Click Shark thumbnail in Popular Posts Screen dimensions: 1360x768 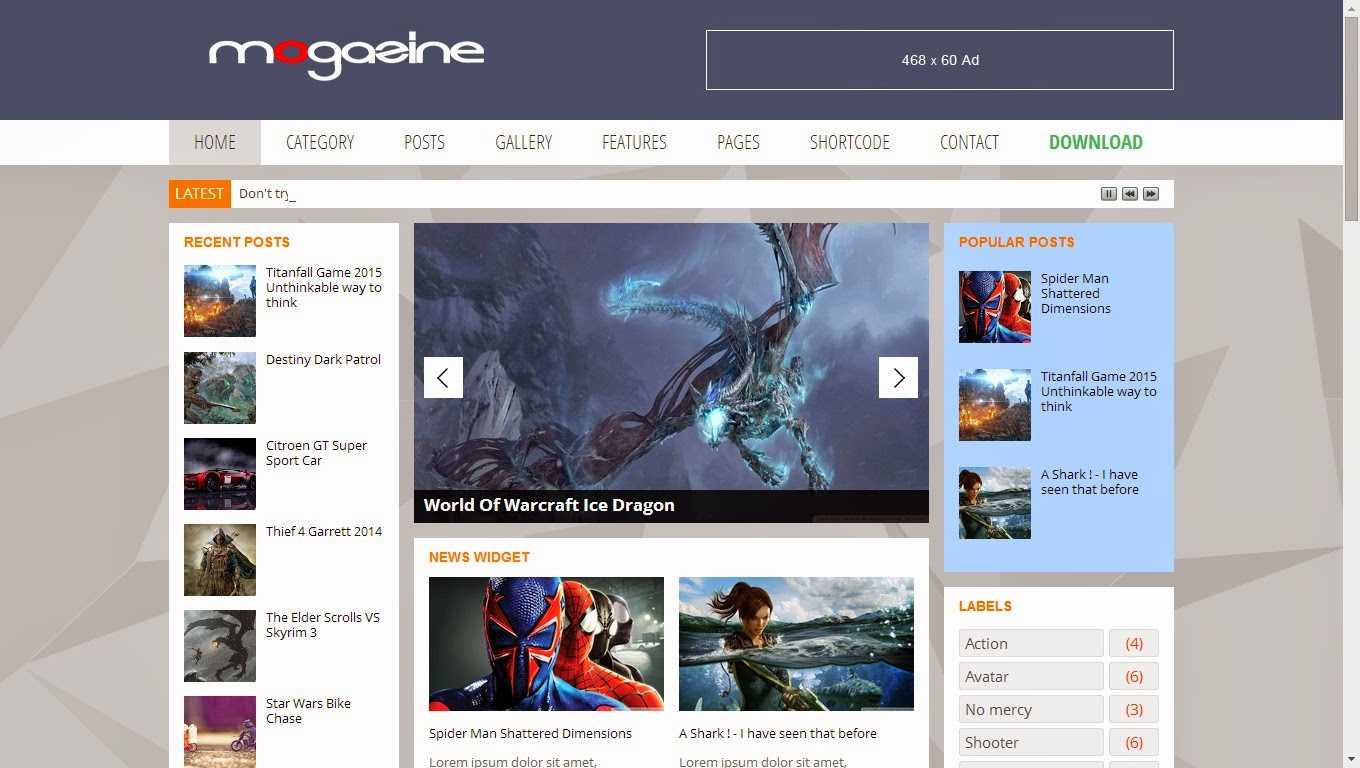pyautogui.click(x=995, y=503)
